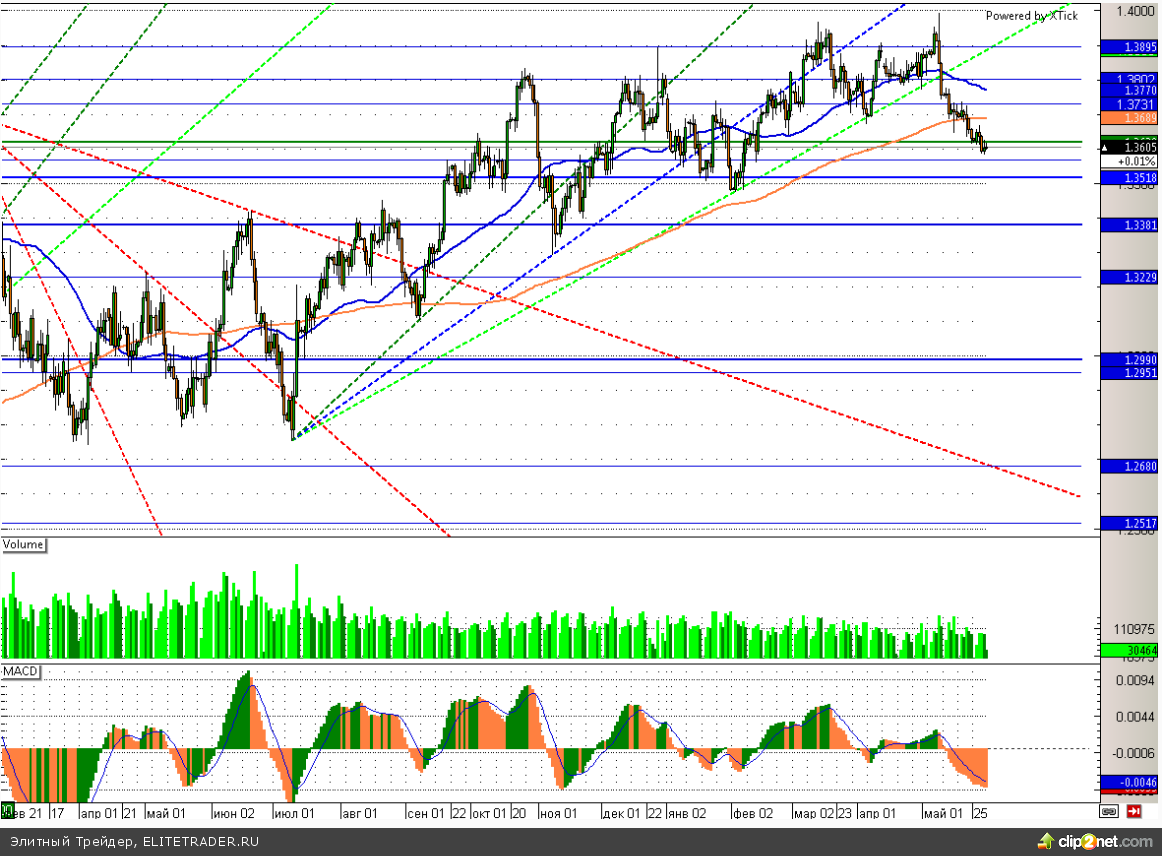Click the orange 1.3689 moving average label
Screen dimensions: 1162x856
pyautogui.click(x=1129, y=119)
